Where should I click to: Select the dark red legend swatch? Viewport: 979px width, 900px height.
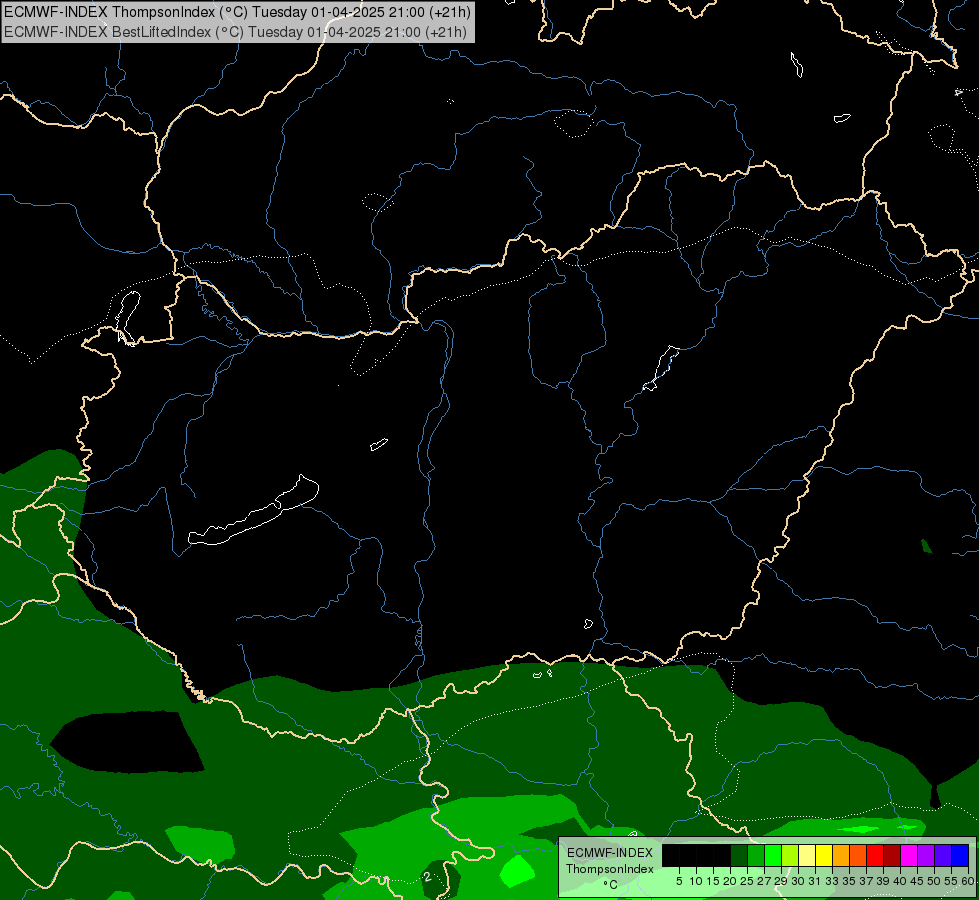892,855
